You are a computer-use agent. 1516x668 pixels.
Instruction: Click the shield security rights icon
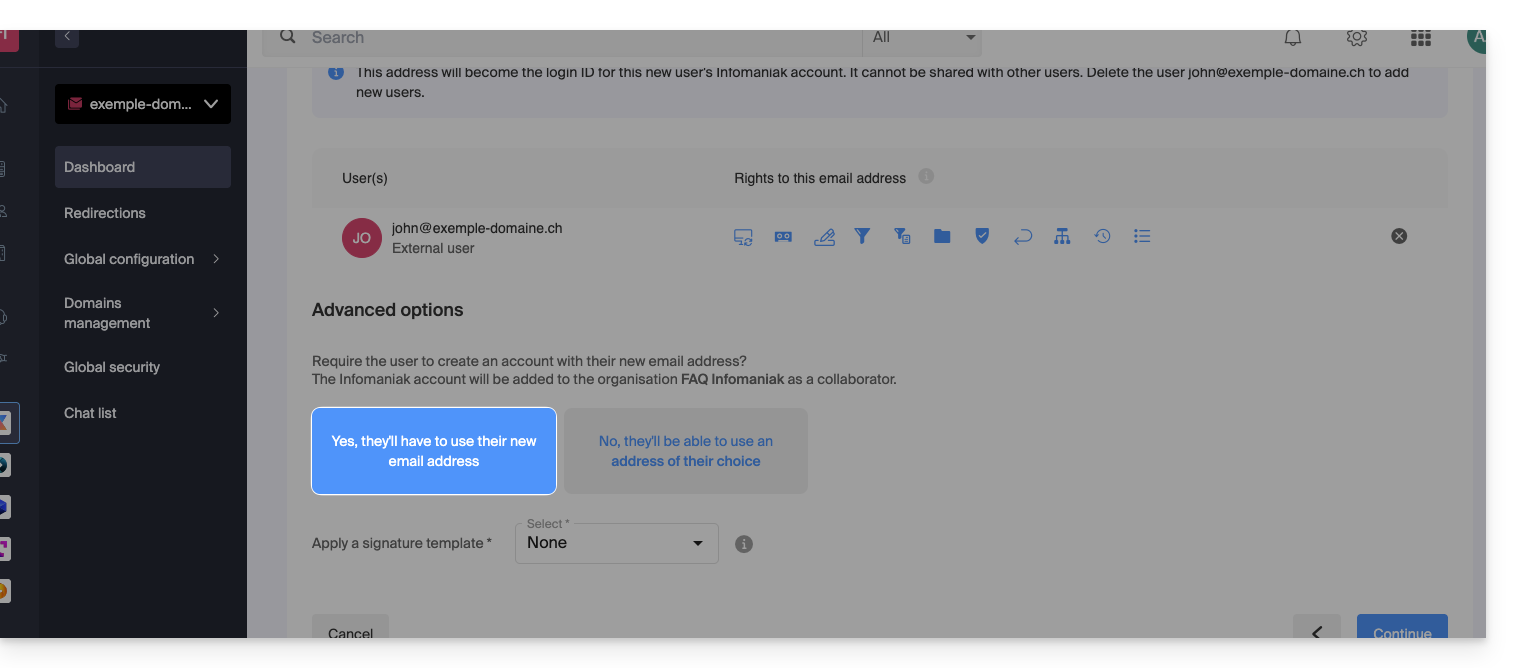(982, 236)
